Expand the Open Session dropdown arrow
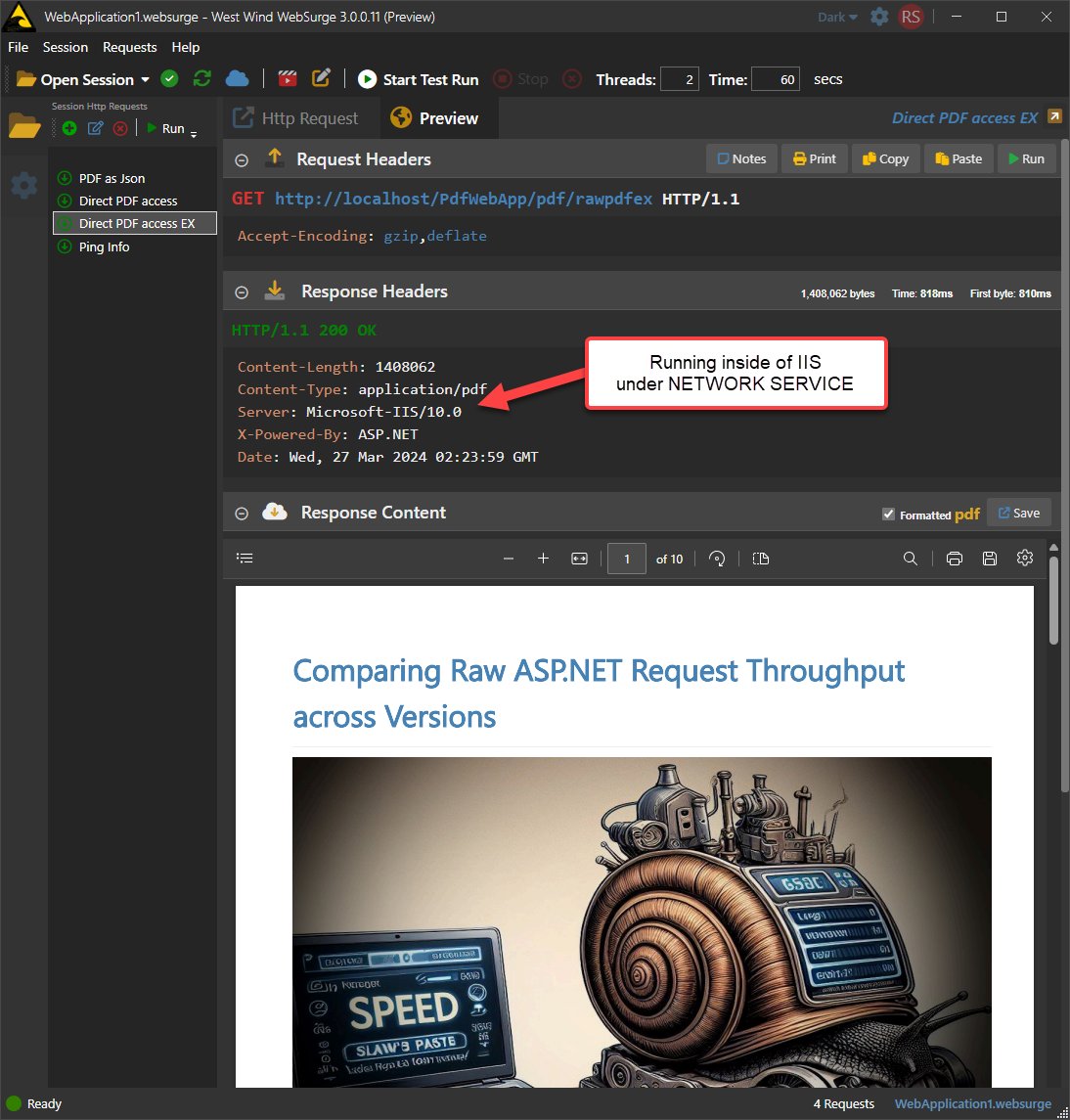Screen dimensions: 1070x1120 click(x=145, y=79)
